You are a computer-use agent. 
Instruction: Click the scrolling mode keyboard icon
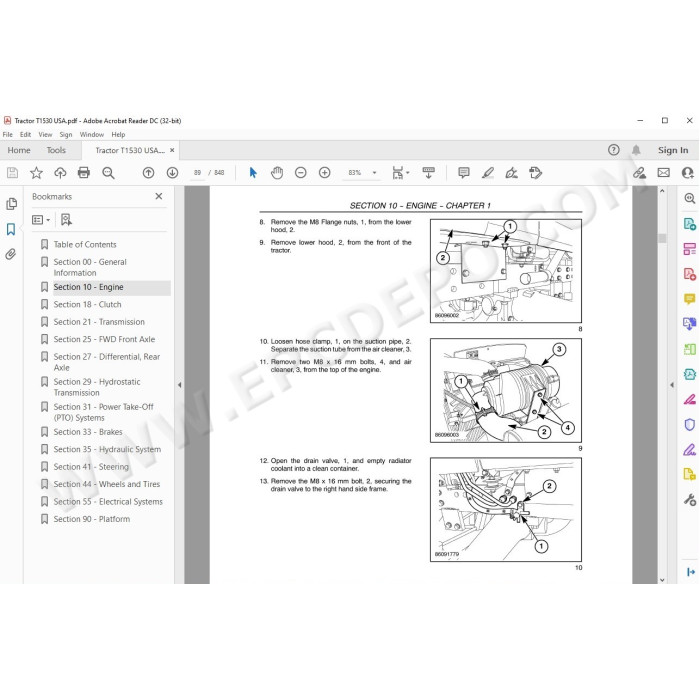(x=429, y=173)
